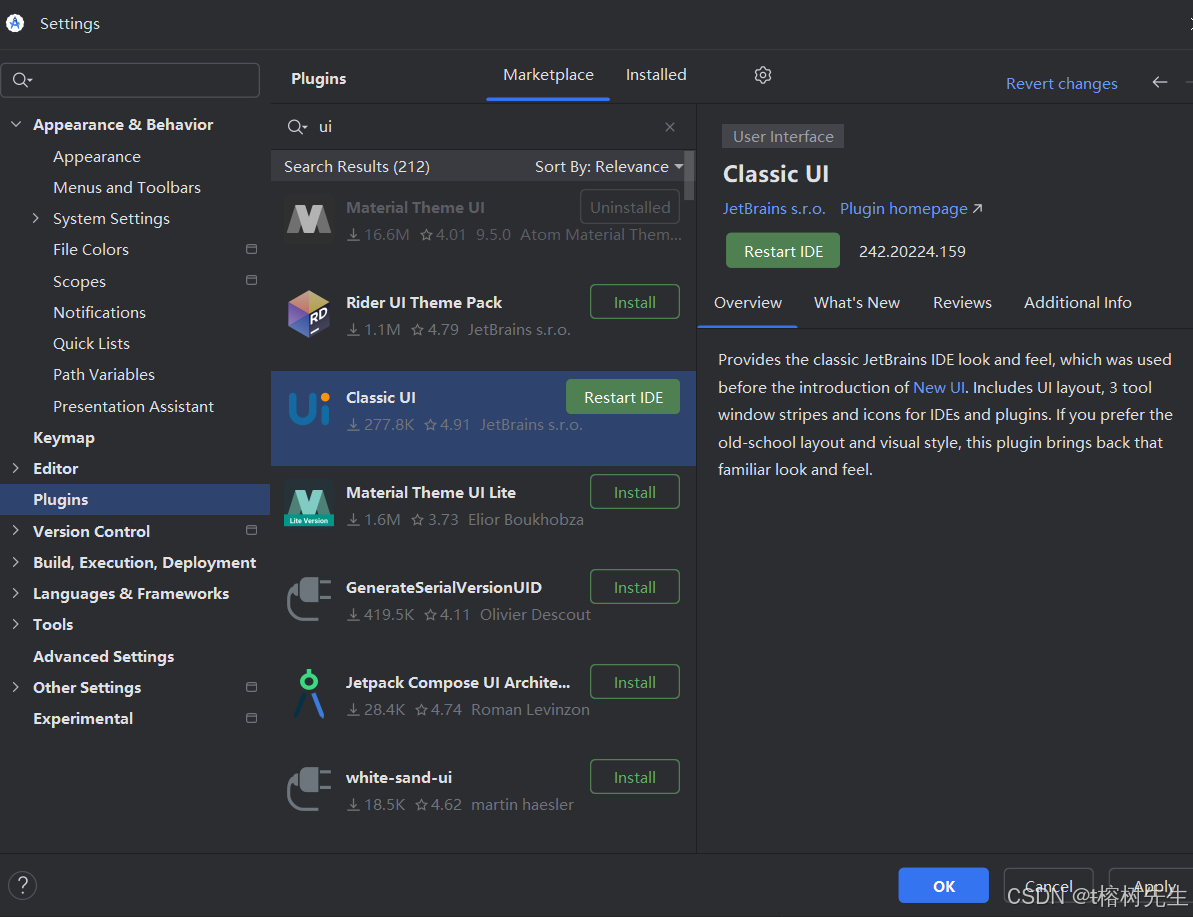Viewport: 1193px width, 917px height.
Task: Click the project-level marker beside File Colors
Action: tap(252, 250)
